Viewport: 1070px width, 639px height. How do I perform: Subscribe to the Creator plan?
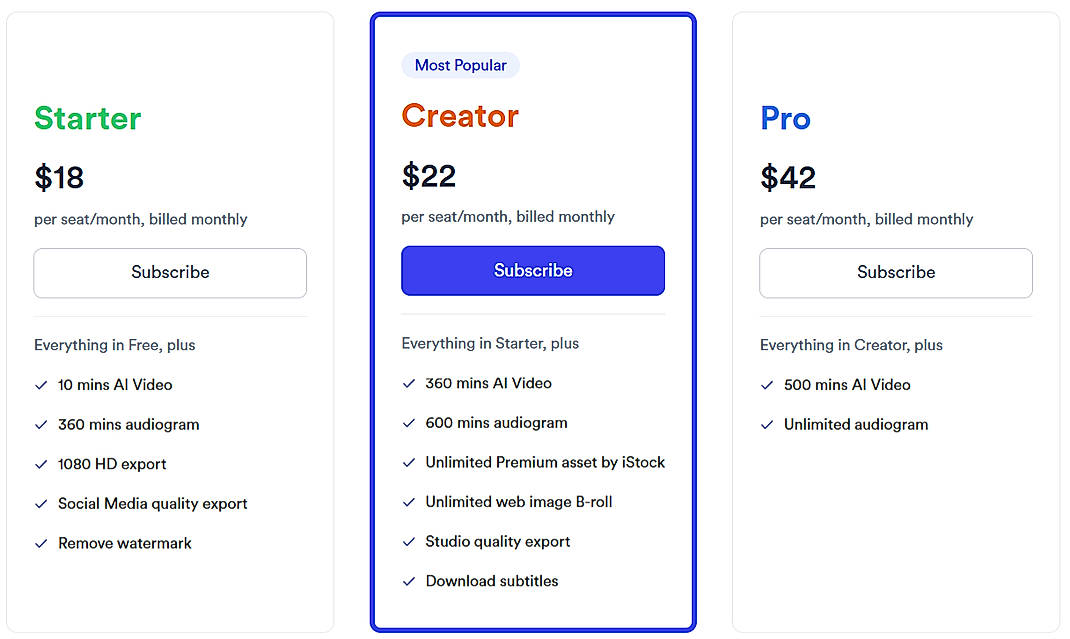click(533, 270)
